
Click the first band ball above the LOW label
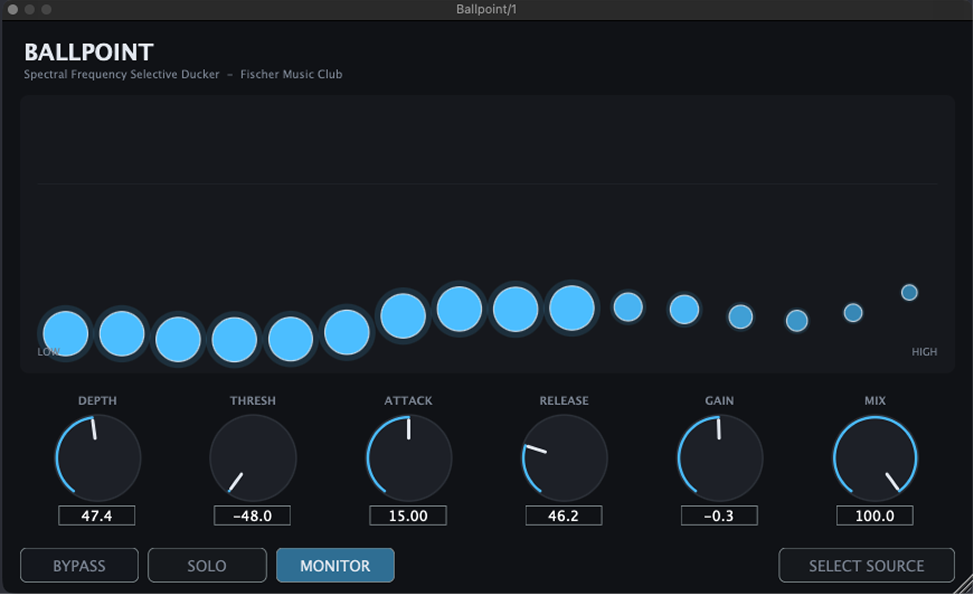click(65, 334)
